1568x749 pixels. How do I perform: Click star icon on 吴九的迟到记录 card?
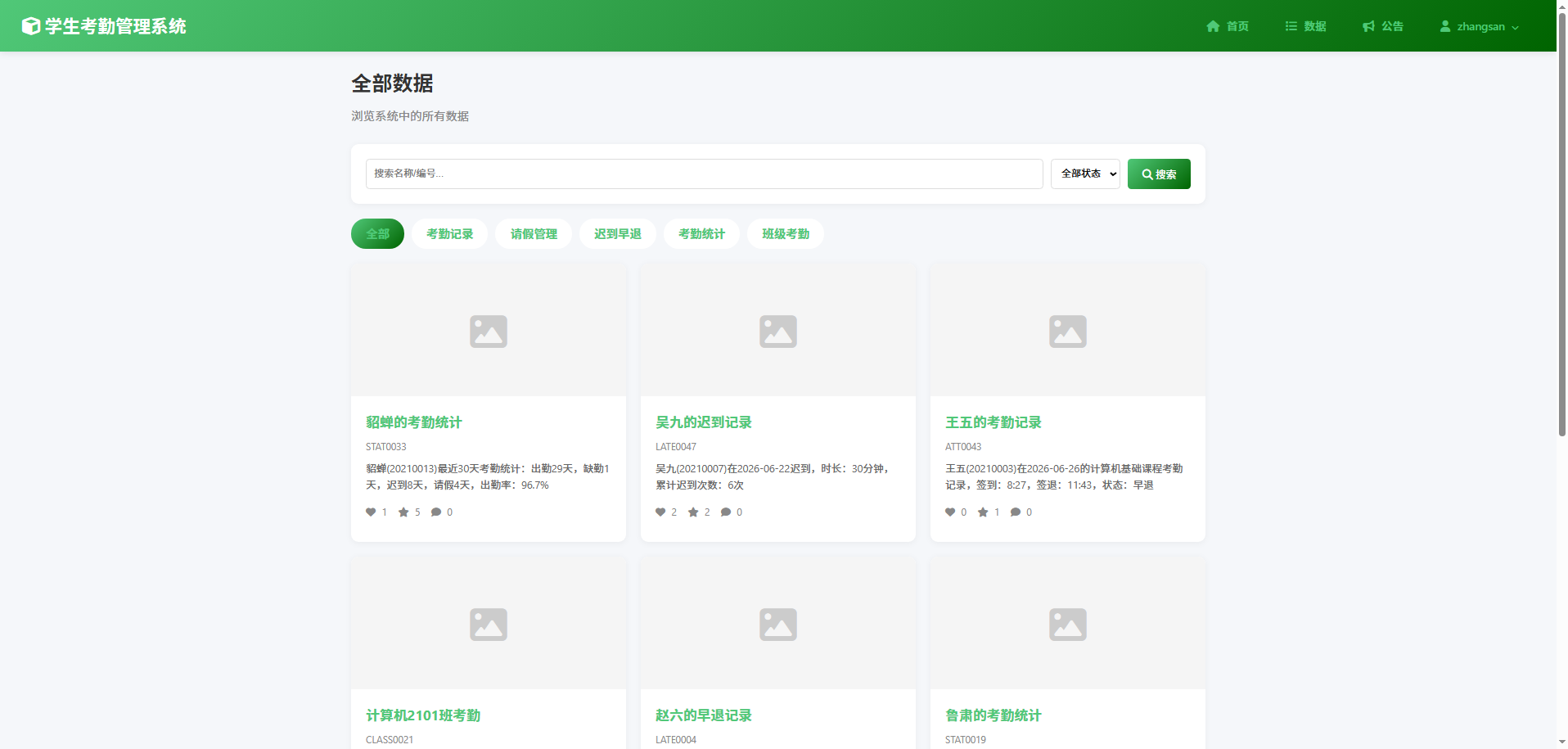(x=693, y=512)
